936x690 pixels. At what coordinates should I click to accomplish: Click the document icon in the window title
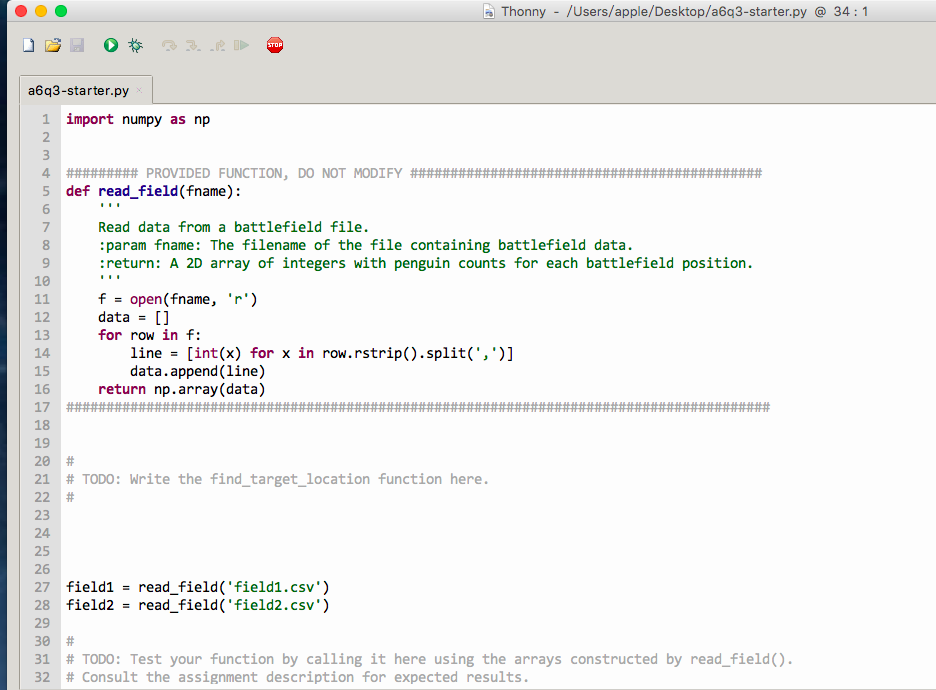pos(489,11)
